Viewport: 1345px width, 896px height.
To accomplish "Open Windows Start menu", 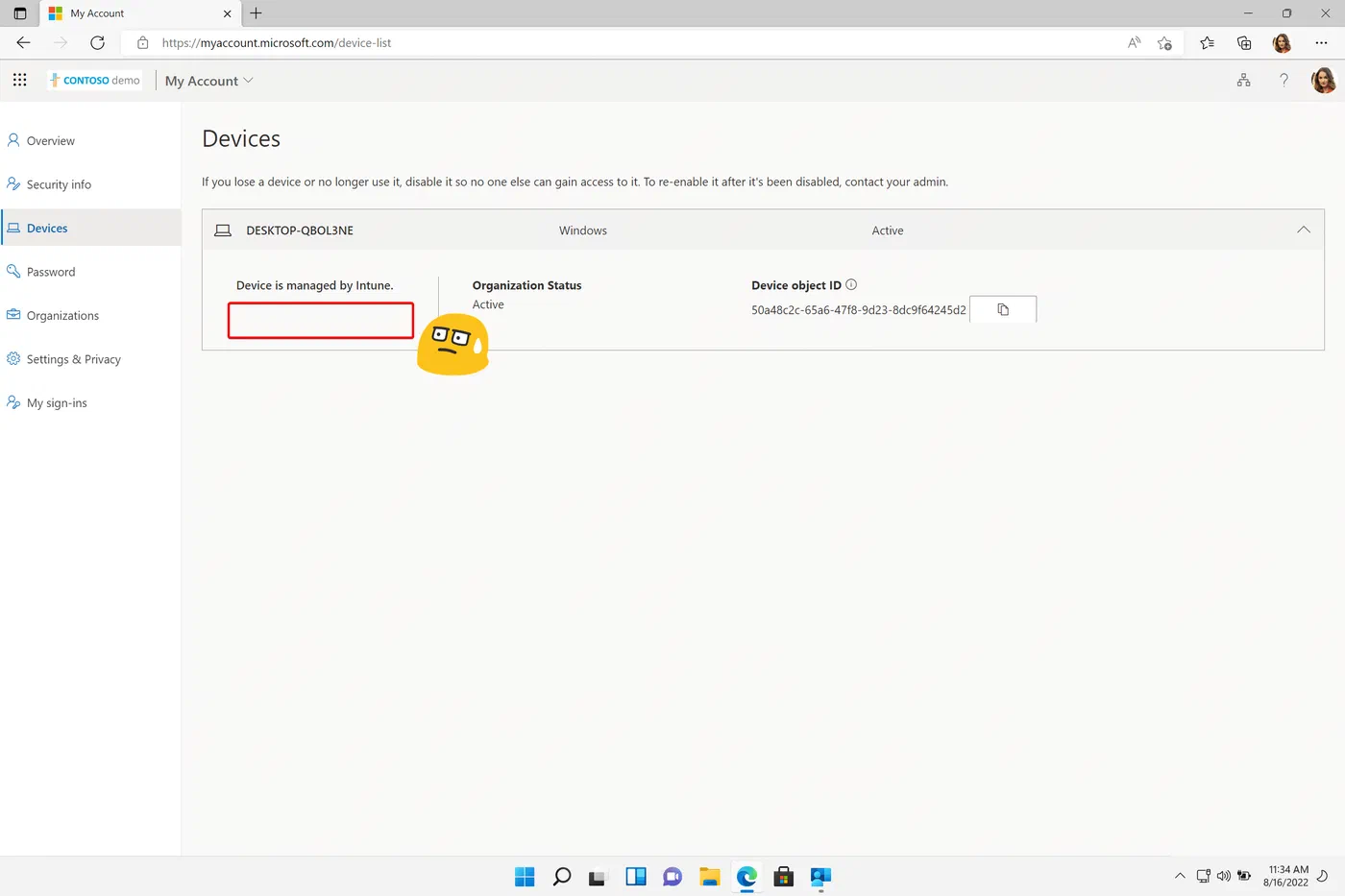I will pos(525,876).
